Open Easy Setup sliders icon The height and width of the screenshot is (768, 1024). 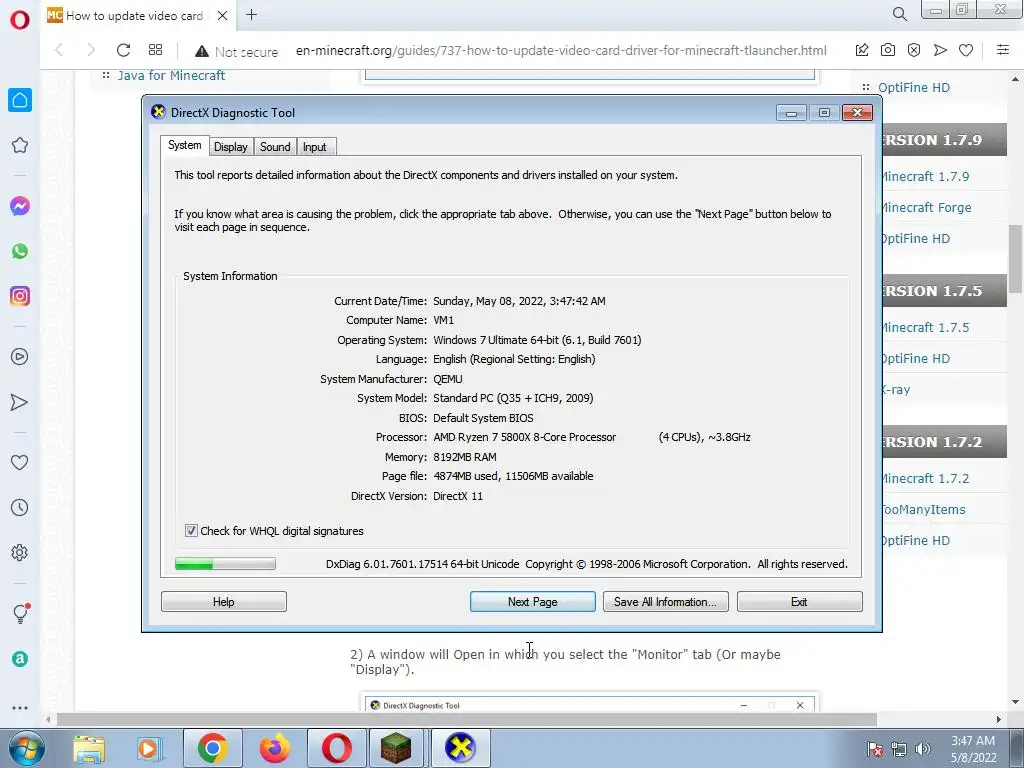click(1003, 50)
